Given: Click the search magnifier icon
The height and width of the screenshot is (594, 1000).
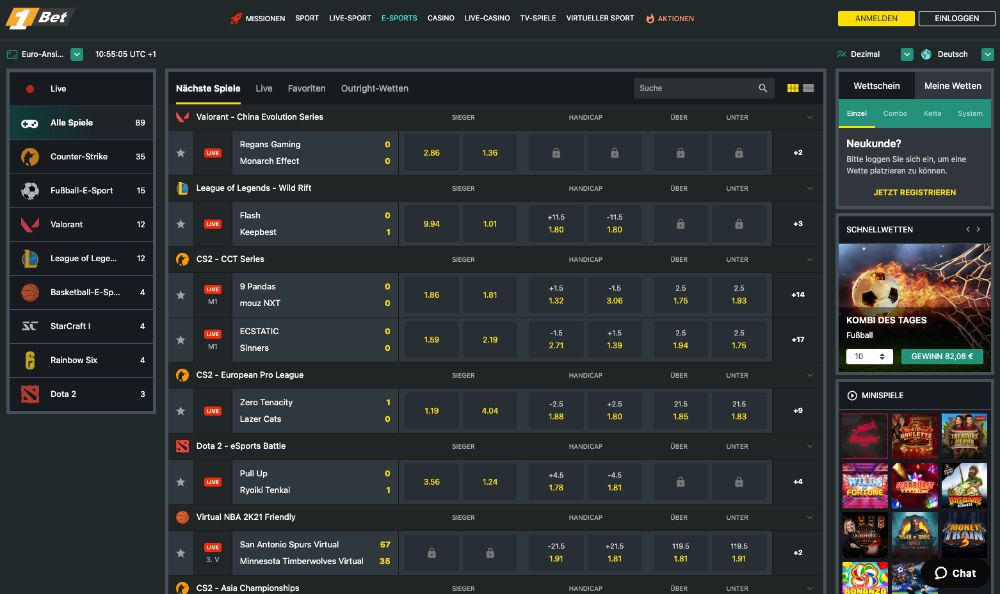Looking at the screenshot, I should (762, 88).
